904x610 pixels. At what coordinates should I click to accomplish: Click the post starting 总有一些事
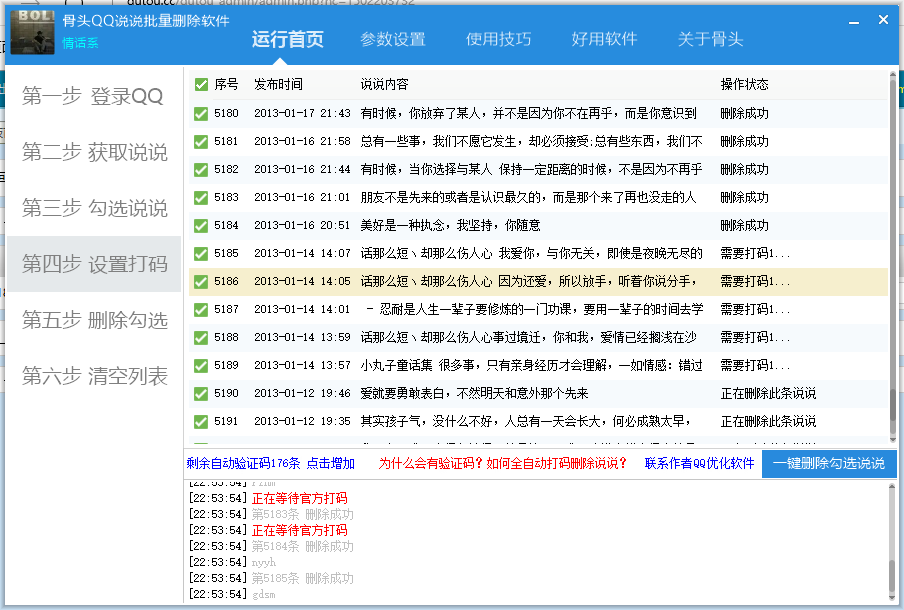(532, 141)
